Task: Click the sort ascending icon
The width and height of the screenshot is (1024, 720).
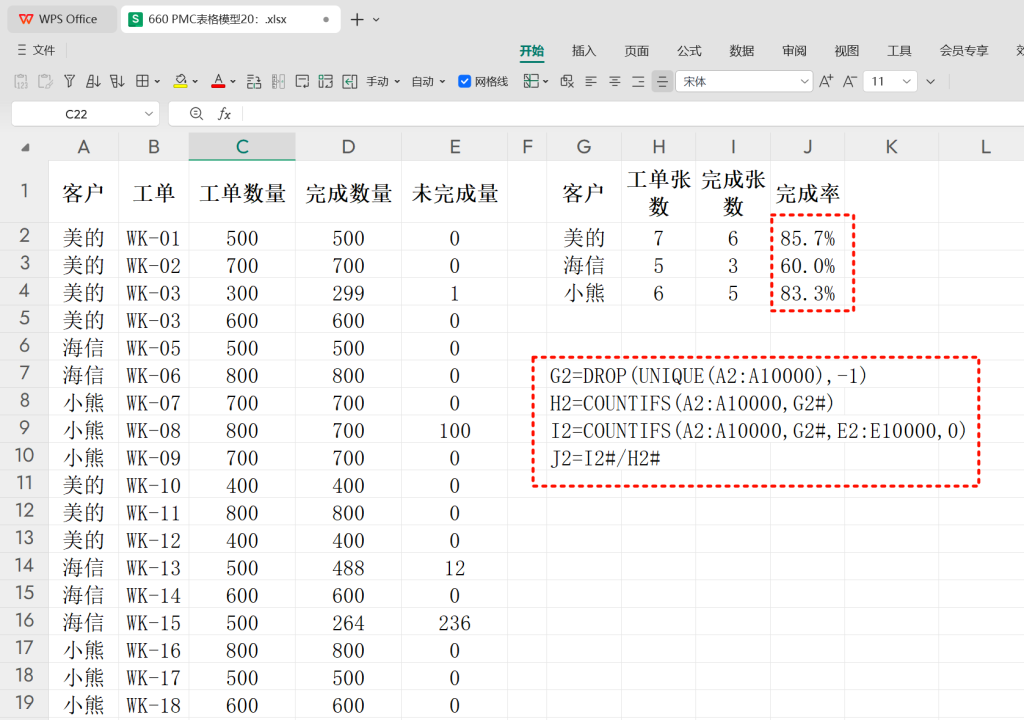Action: (93, 82)
